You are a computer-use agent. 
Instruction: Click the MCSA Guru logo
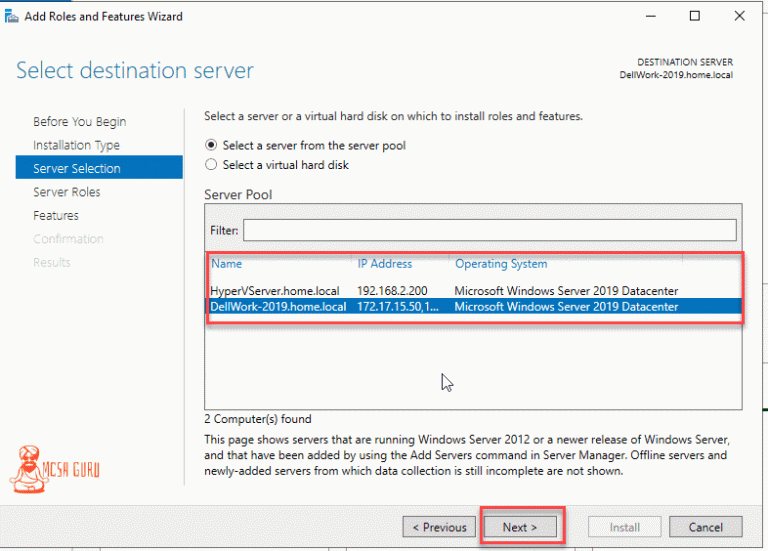(55, 469)
